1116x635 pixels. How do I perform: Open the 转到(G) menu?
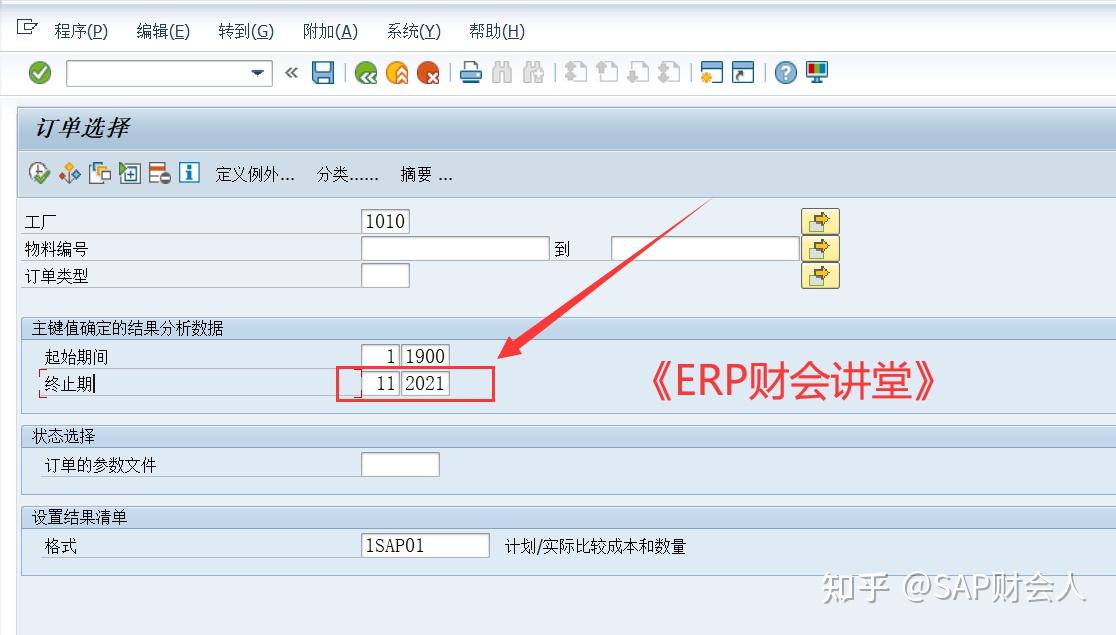(x=245, y=31)
